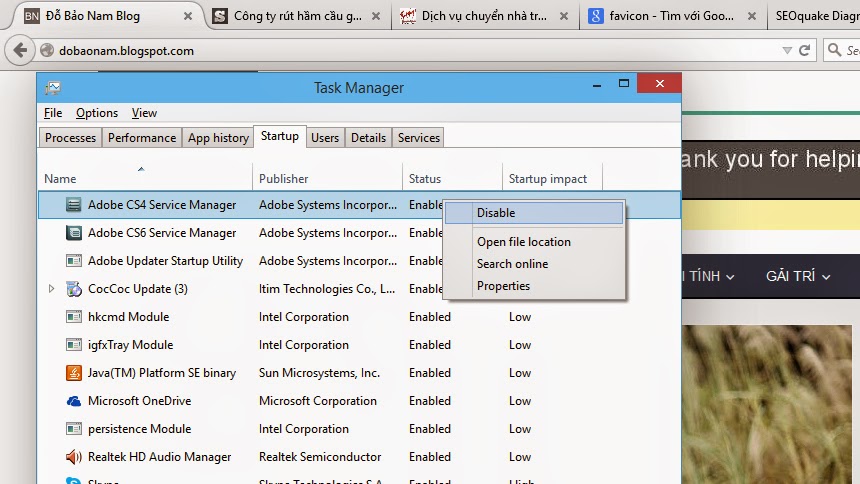Screen dimensions: 860x484
Task: Click the BN favicon of the blog tab
Action: tap(32, 16)
